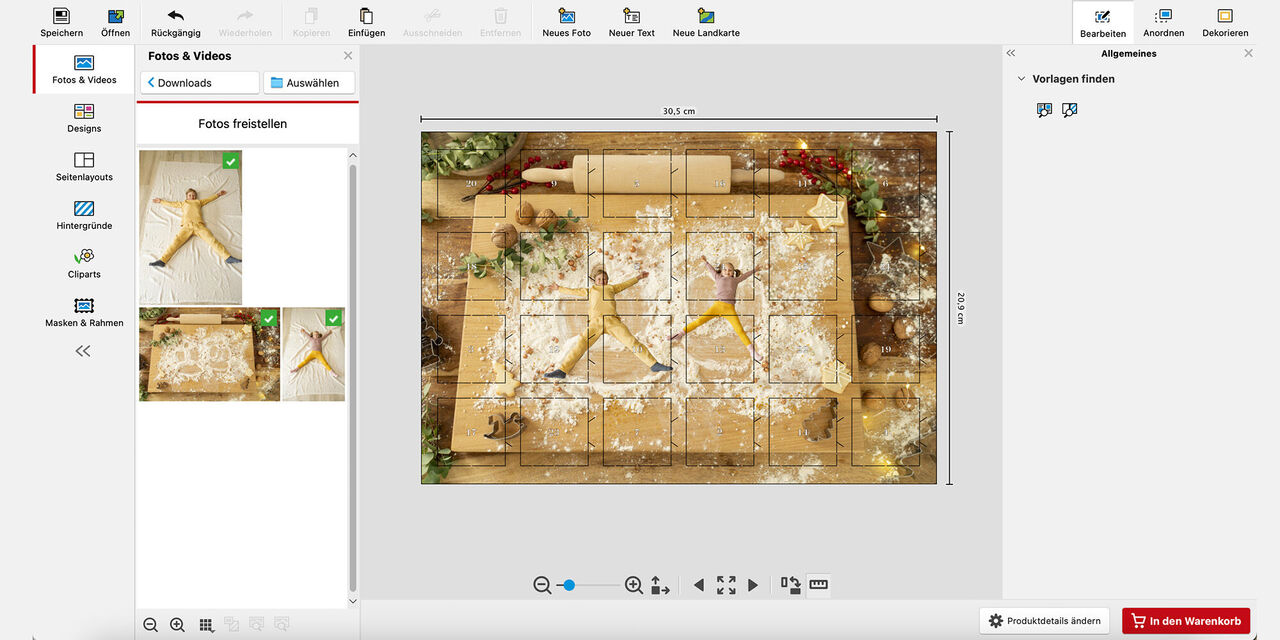Click the canvas zoom out magnifier

click(542, 585)
